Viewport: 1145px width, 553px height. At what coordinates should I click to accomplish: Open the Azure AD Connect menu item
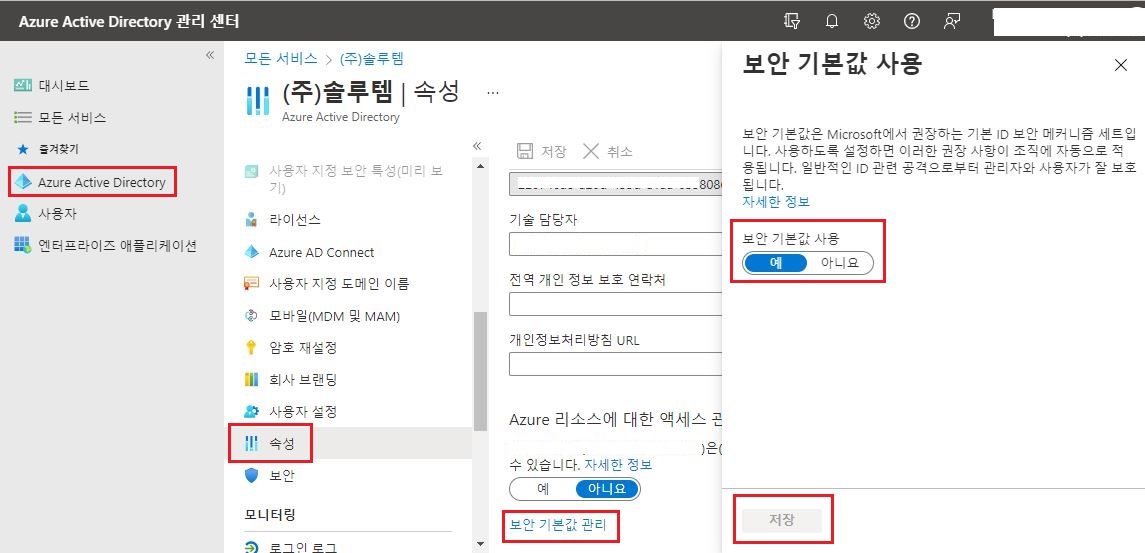pos(321,252)
